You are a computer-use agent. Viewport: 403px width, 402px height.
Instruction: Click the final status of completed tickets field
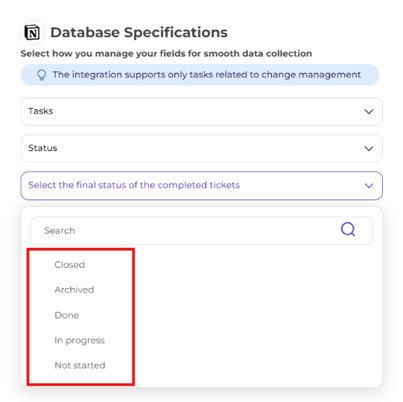(x=201, y=186)
